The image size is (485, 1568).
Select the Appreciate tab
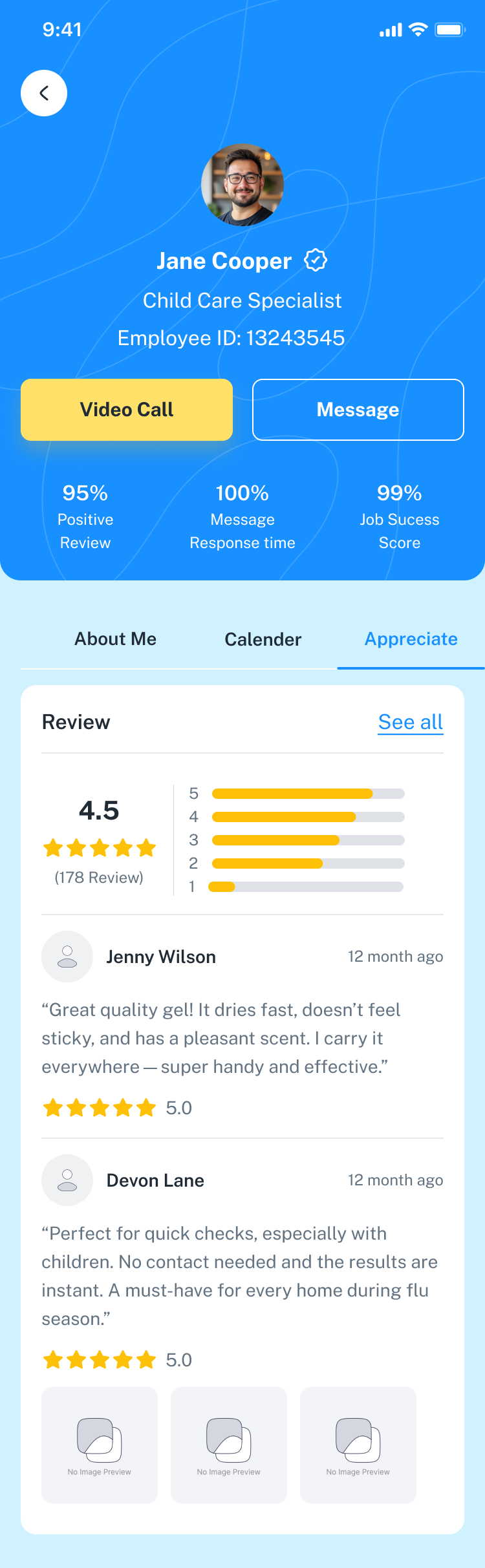click(411, 639)
